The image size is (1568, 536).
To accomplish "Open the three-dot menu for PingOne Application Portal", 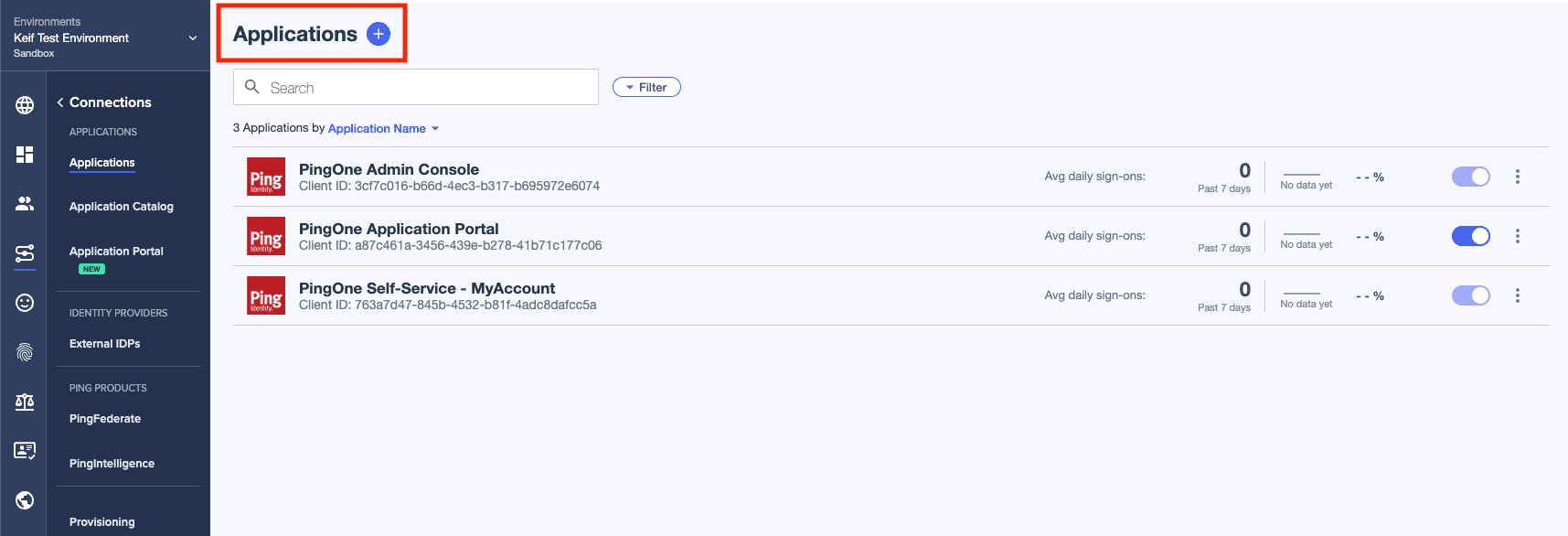I will tap(1518, 236).
